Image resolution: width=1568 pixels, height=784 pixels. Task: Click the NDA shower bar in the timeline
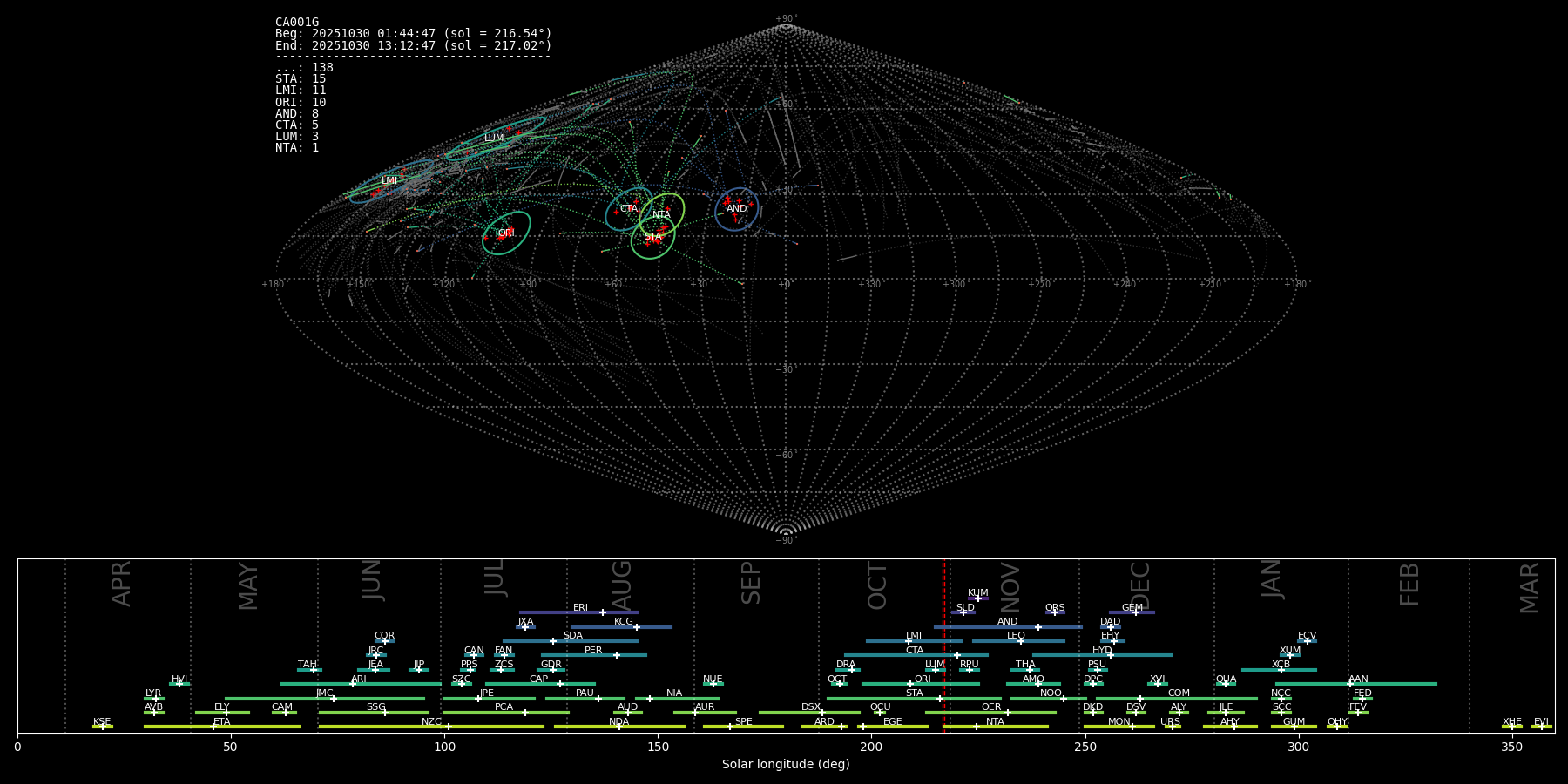[619, 727]
